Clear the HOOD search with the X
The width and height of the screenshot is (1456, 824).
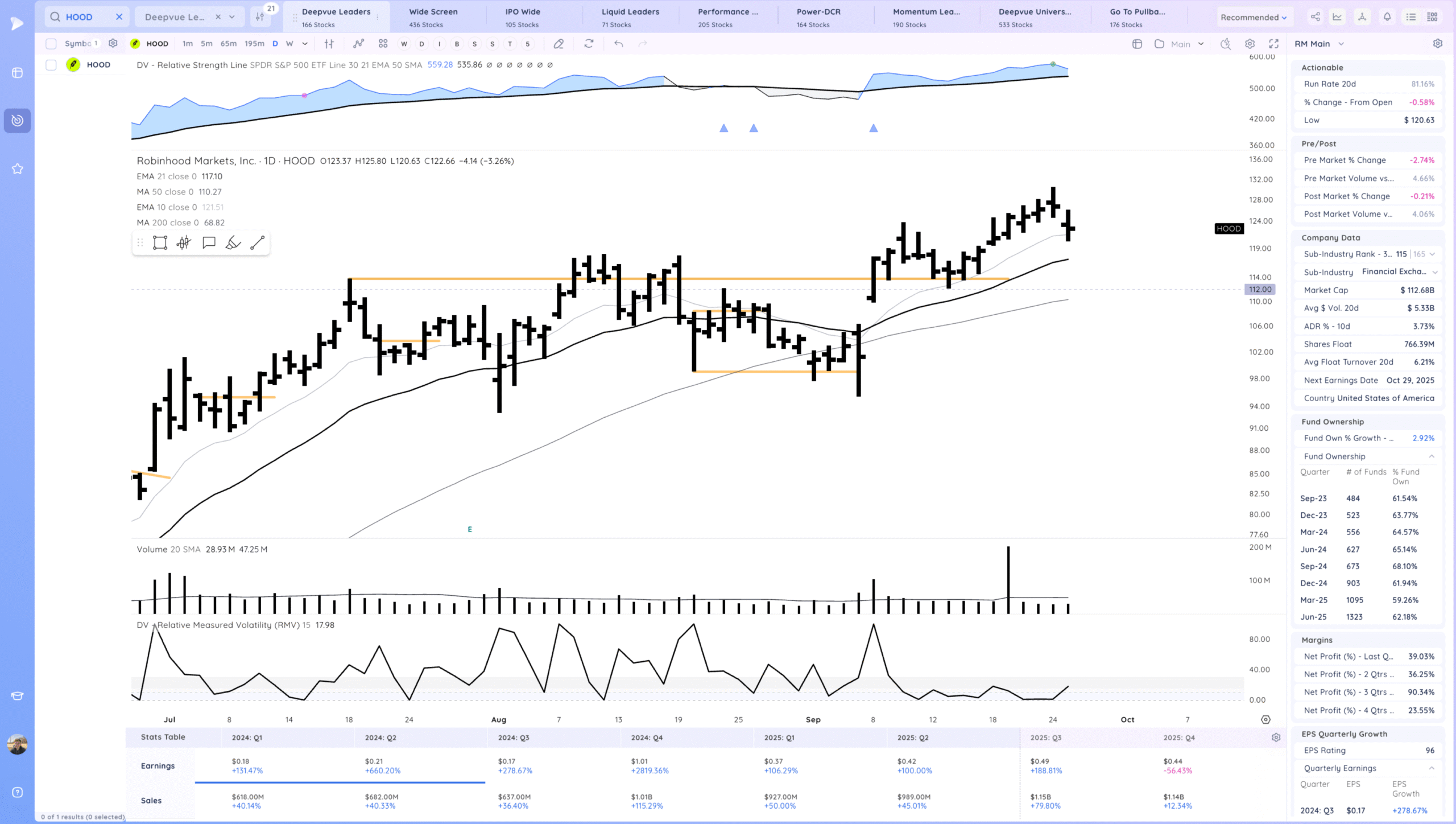click(119, 17)
